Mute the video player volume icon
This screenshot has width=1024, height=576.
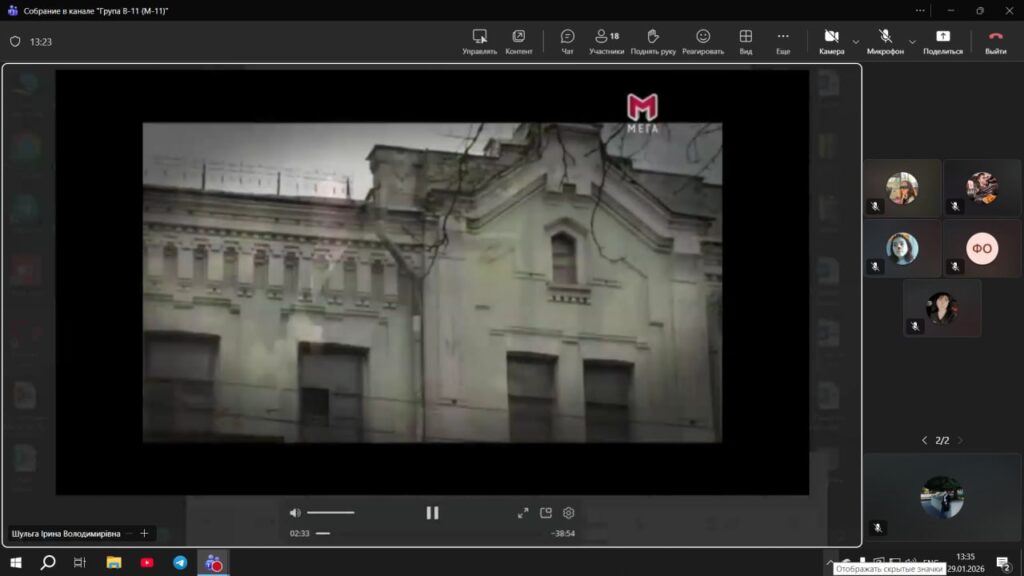coord(295,513)
